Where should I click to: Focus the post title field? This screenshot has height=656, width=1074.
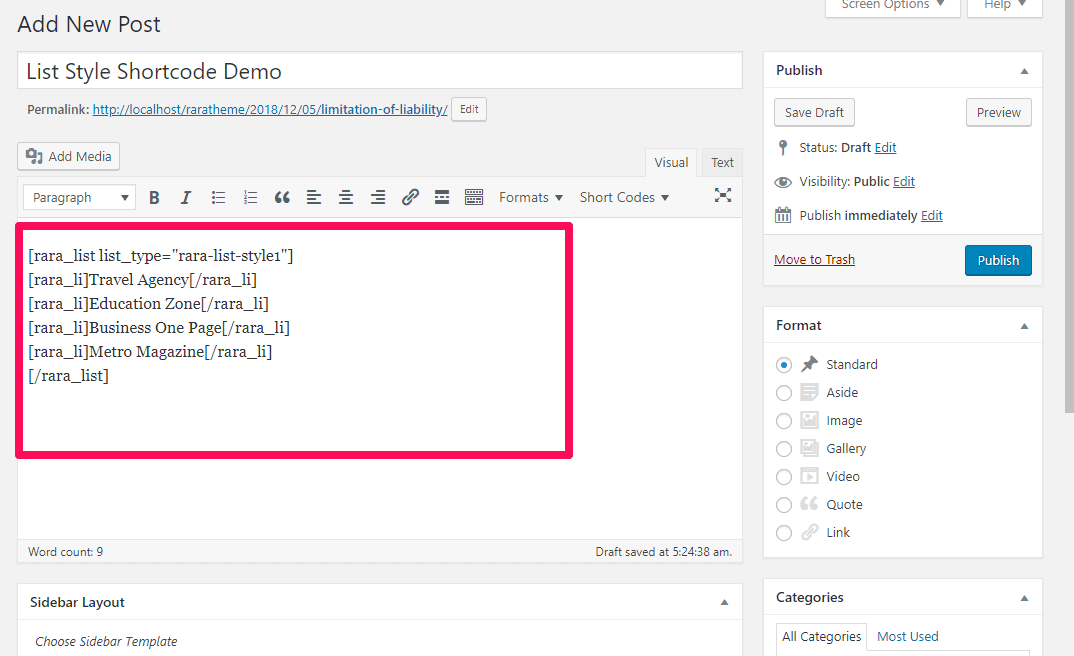click(x=380, y=71)
